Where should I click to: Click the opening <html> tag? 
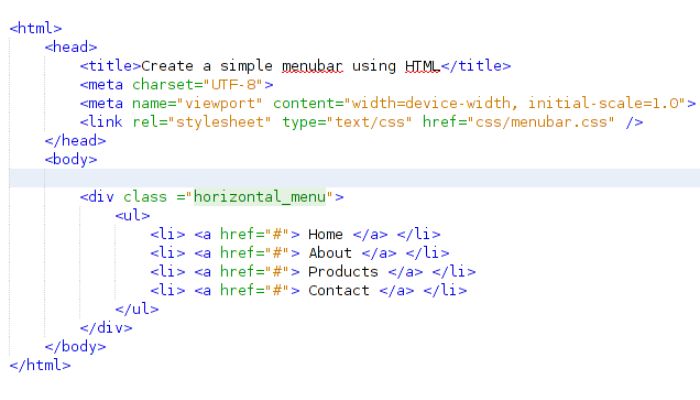[36, 28]
